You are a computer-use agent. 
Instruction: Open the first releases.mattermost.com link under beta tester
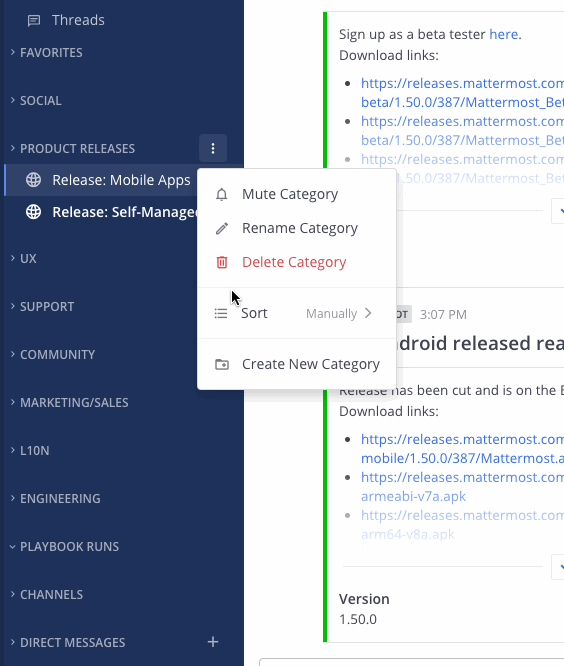pyautogui.click(x=462, y=93)
